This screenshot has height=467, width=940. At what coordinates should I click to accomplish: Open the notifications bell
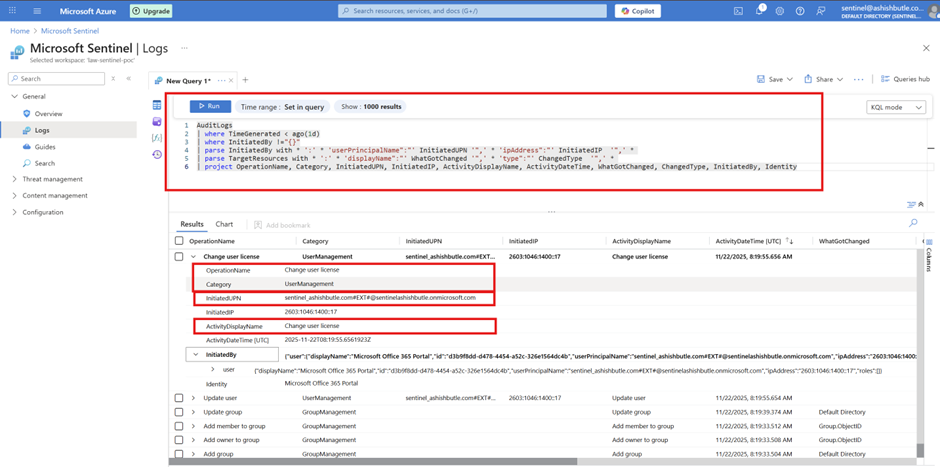(759, 11)
